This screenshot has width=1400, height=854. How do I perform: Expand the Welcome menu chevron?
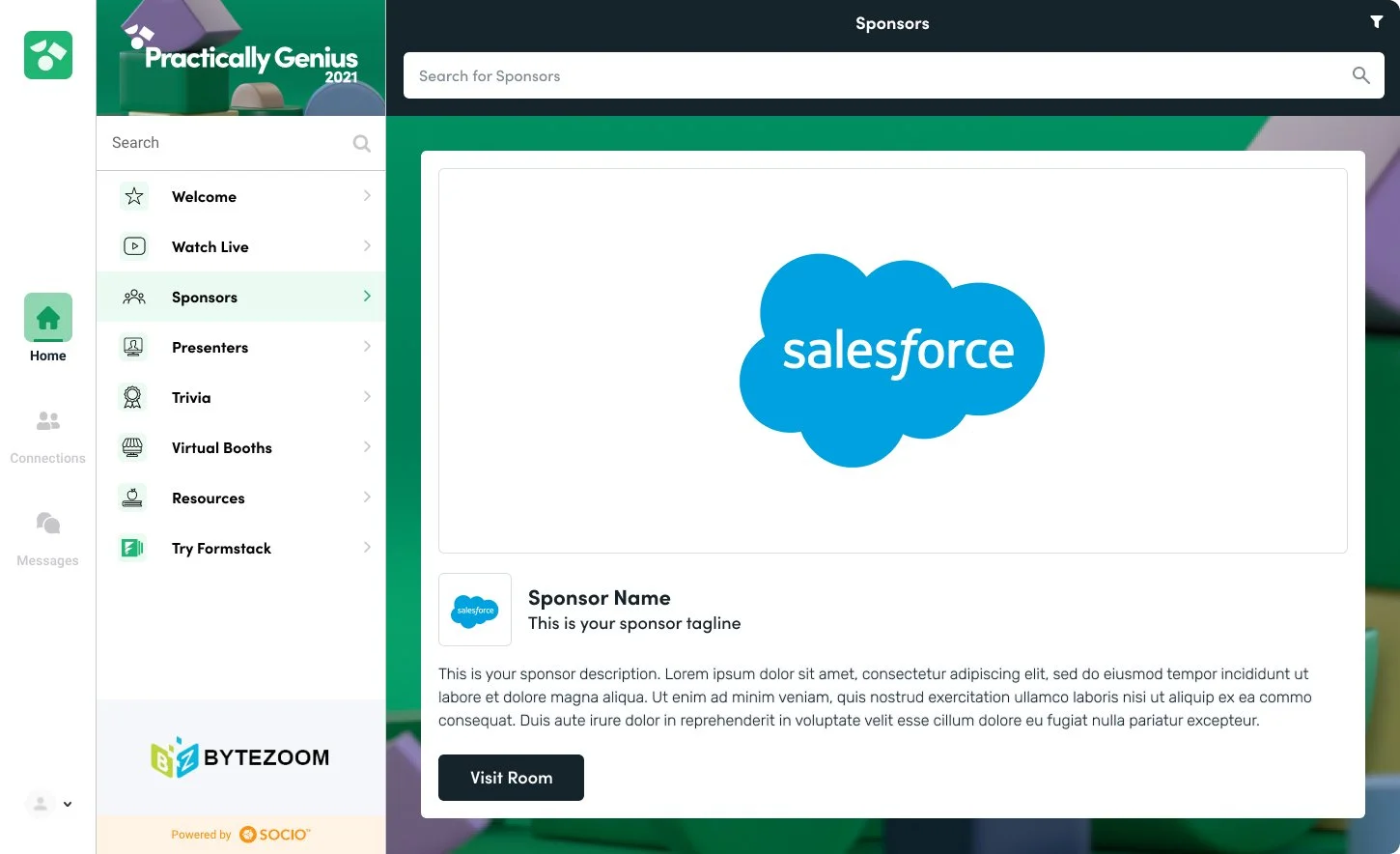pos(367,196)
